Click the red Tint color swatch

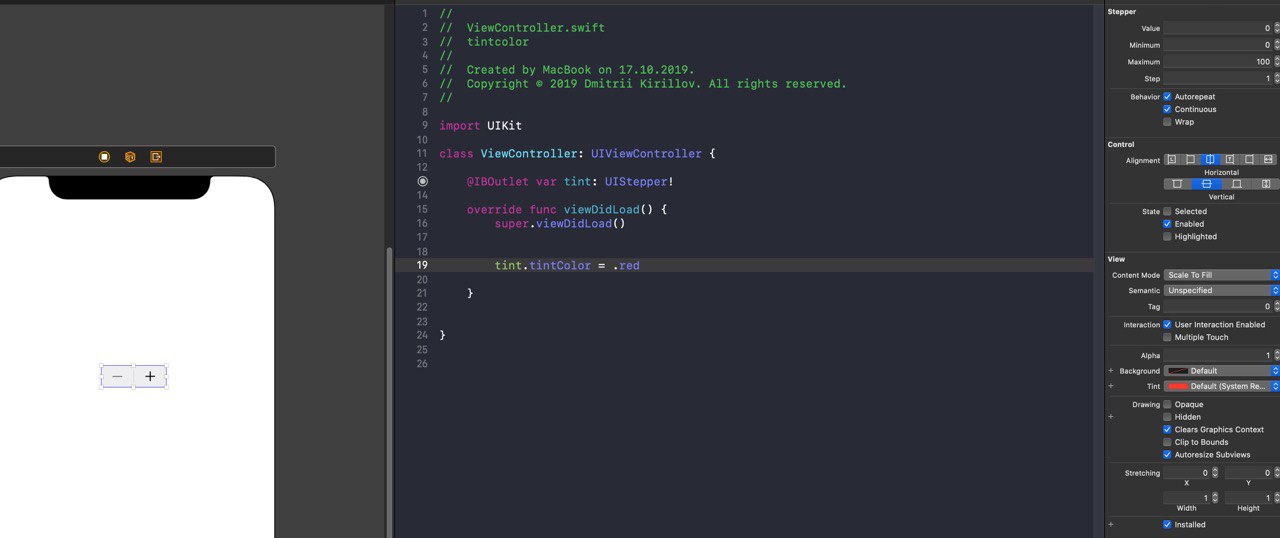pyautogui.click(x=1177, y=386)
